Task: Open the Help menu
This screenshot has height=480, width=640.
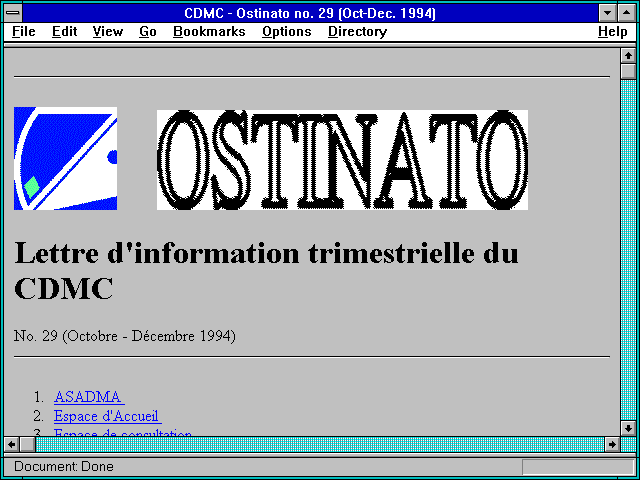Action: click(613, 32)
